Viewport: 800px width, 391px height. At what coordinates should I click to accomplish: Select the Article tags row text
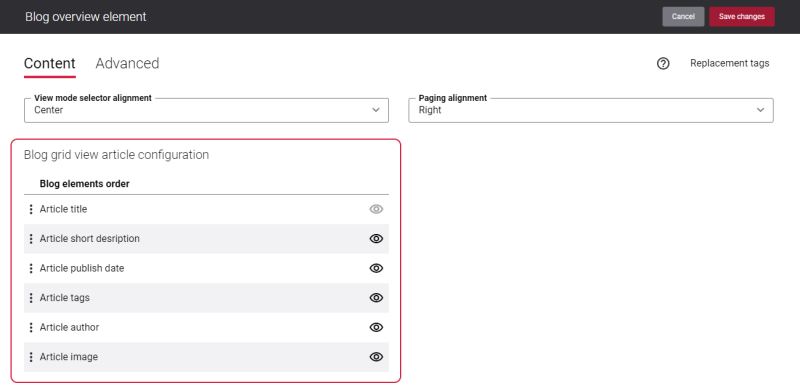[x=65, y=298]
